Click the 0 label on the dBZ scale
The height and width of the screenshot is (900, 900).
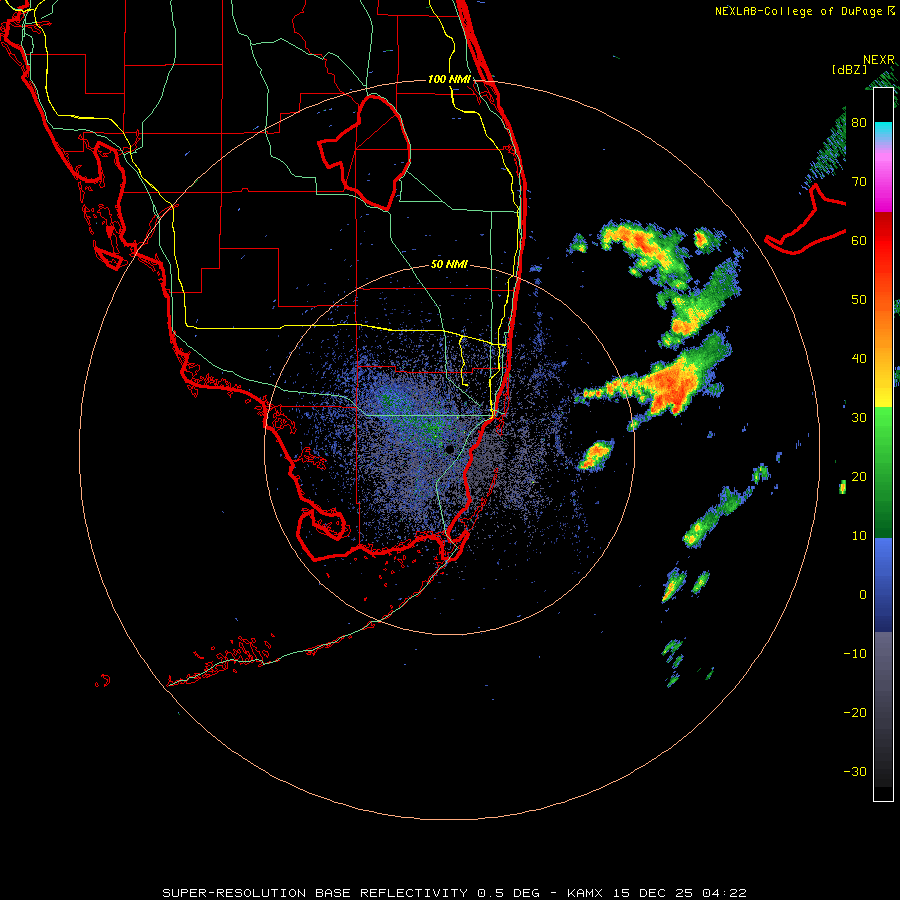pyautogui.click(x=863, y=595)
